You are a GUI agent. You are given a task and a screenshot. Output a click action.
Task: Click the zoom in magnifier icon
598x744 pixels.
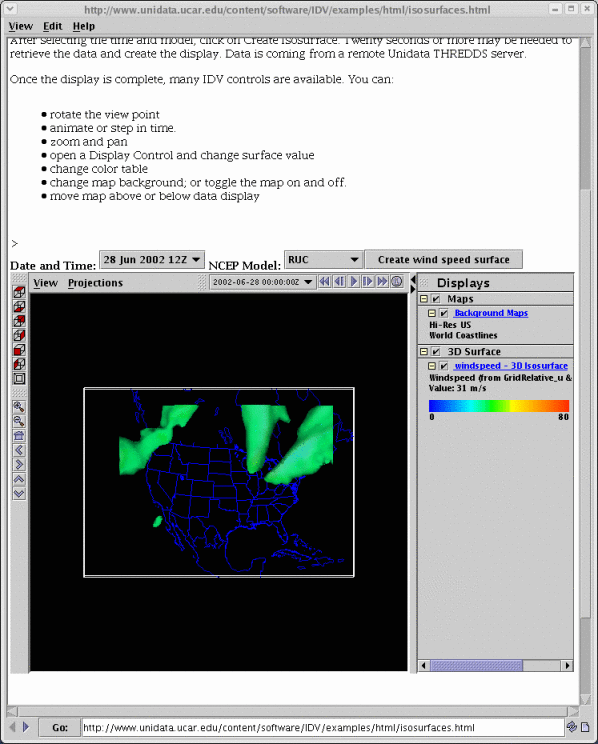pyautogui.click(x=19, y=407)
